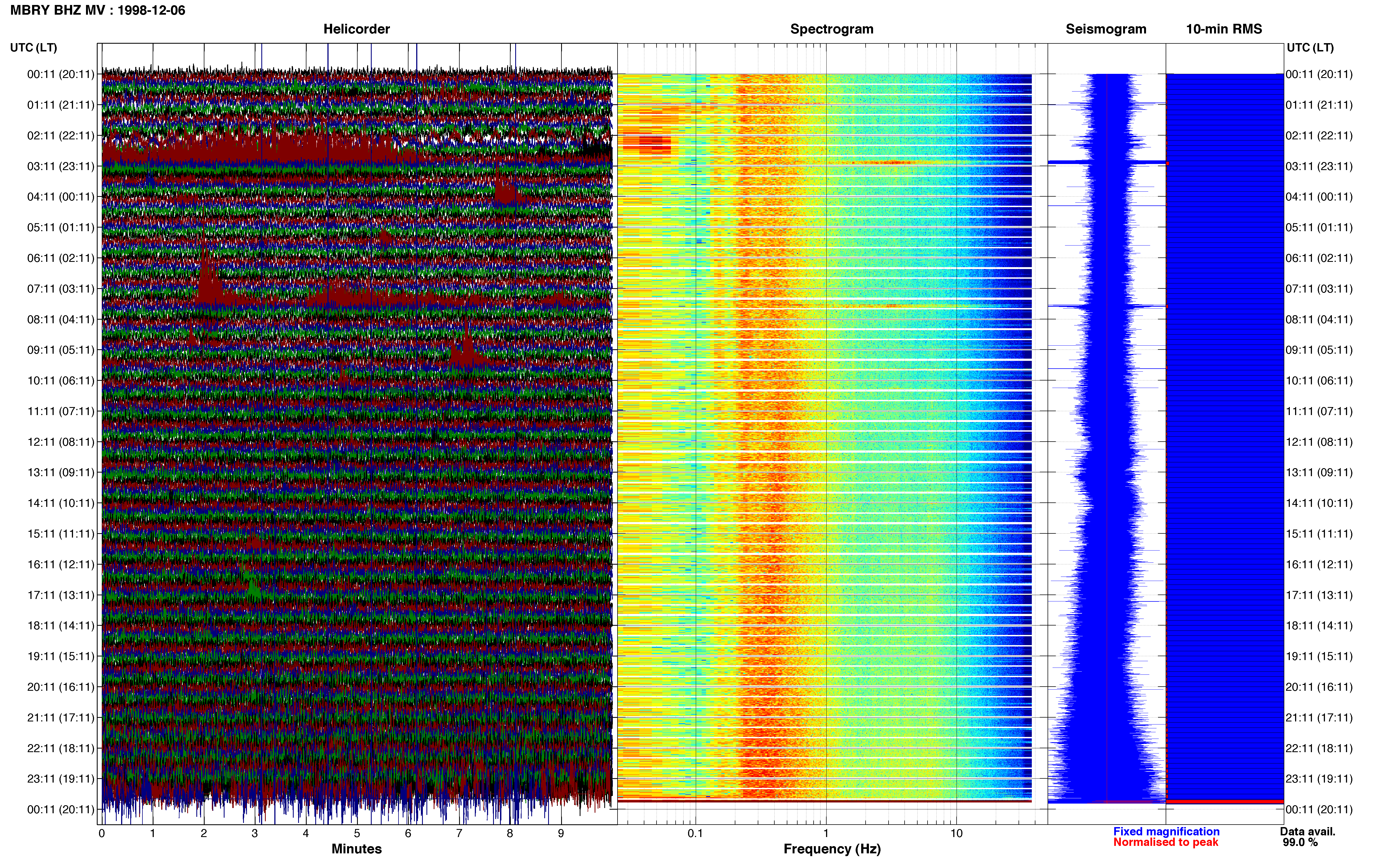This screenshot has width=1388, height=868.
Task: Click the right 10:11 (06:11) time label
Action: pos(1319,380)
